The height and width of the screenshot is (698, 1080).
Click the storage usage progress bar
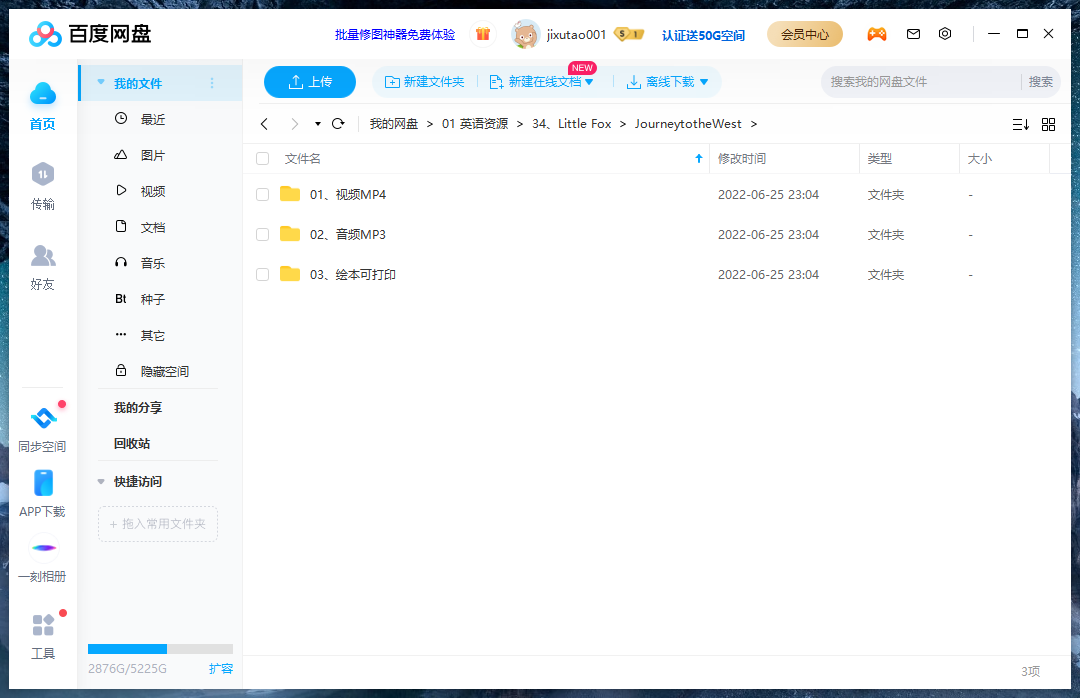[160, 648]
